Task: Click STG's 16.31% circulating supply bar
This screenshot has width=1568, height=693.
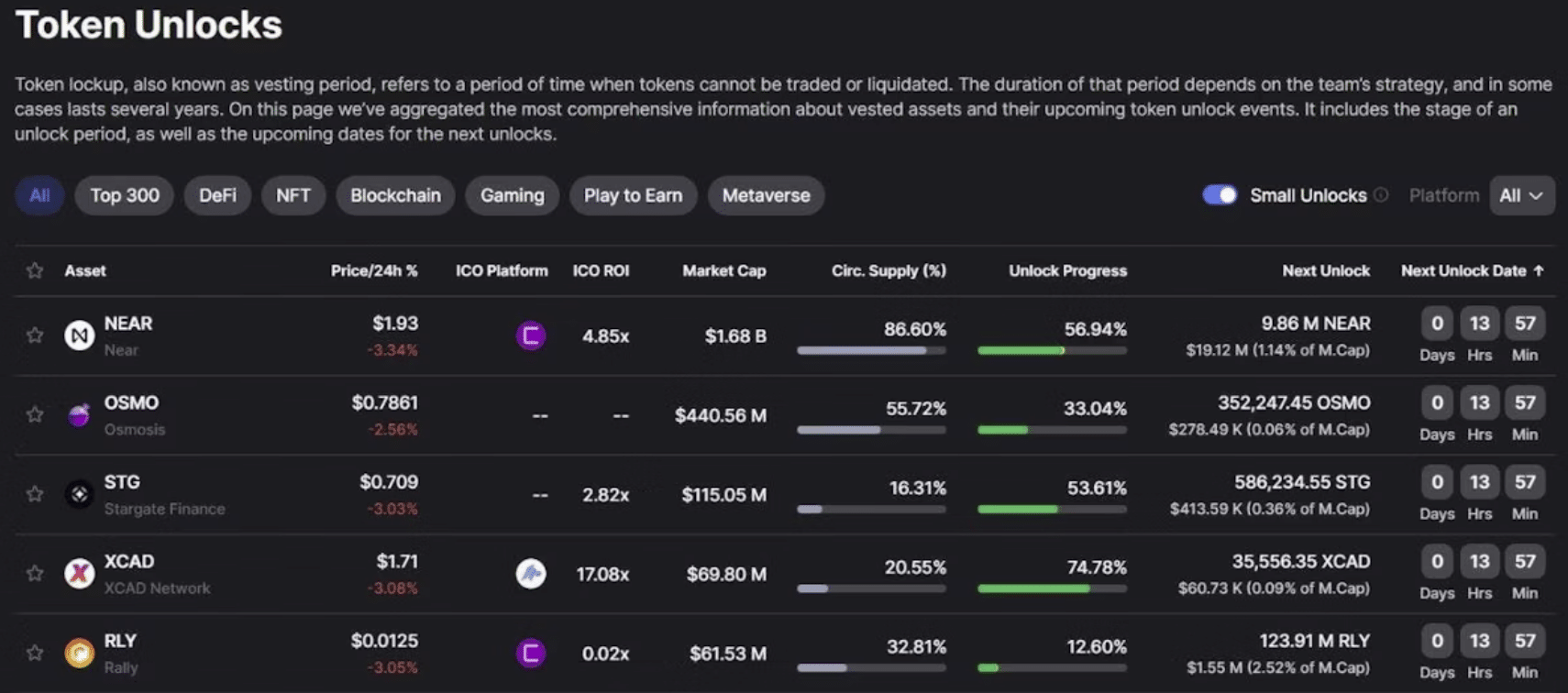Action: coord(871,509)
